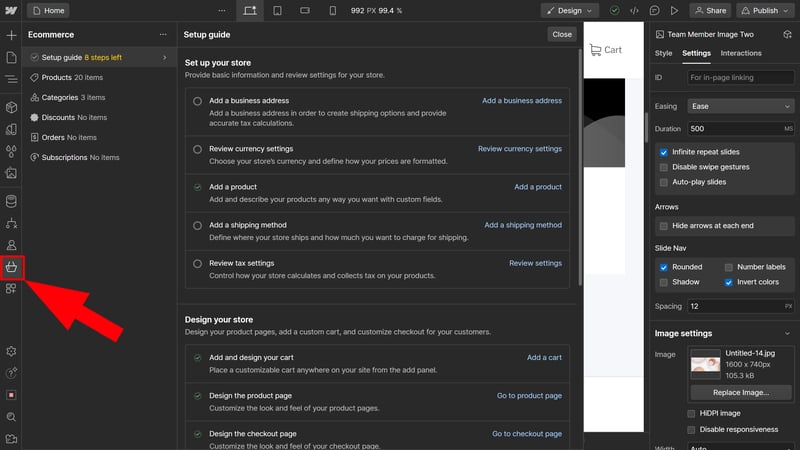Switch to the Interactions tab
The image size is (800, 450).
click(x=741, y=53)
